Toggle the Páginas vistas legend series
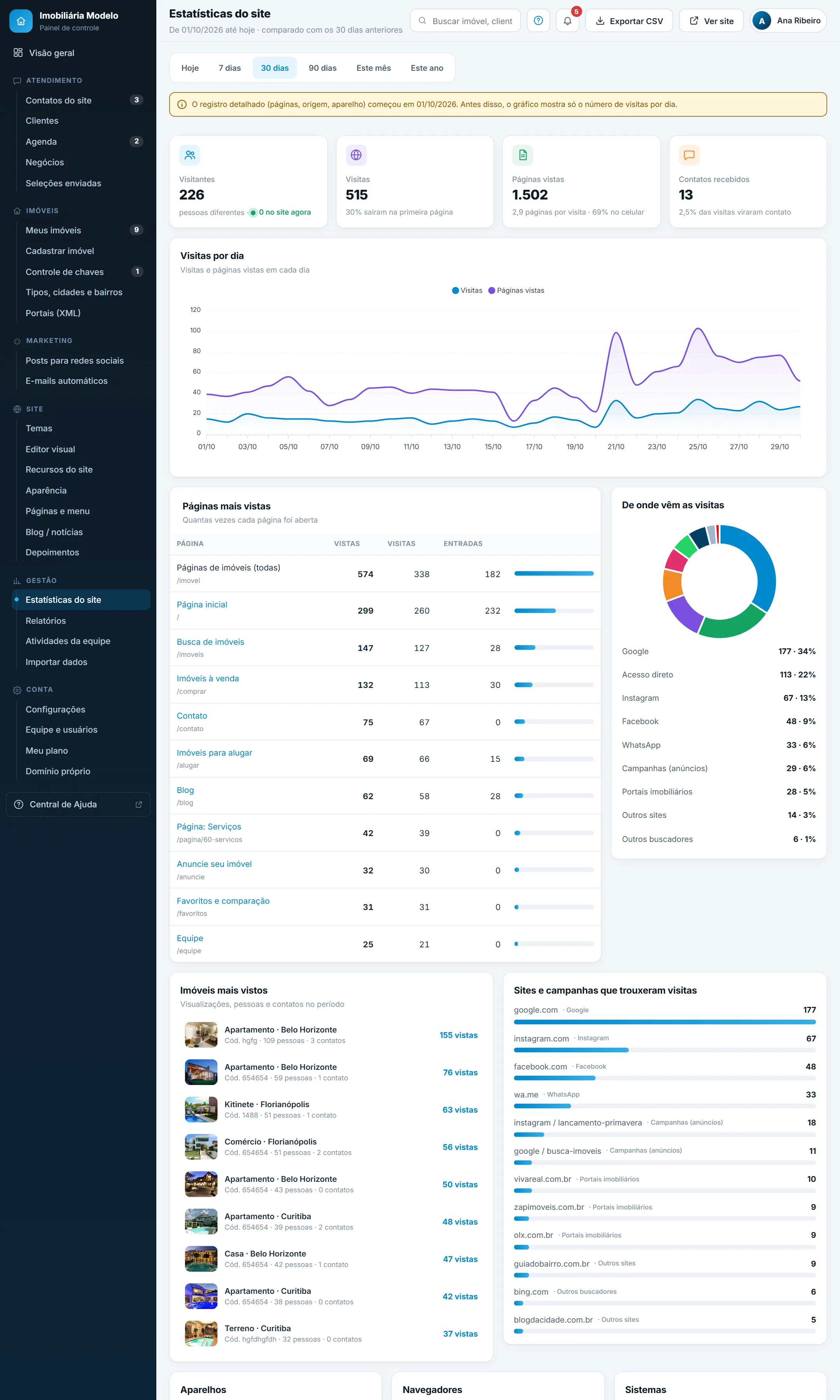 point(516,290)
